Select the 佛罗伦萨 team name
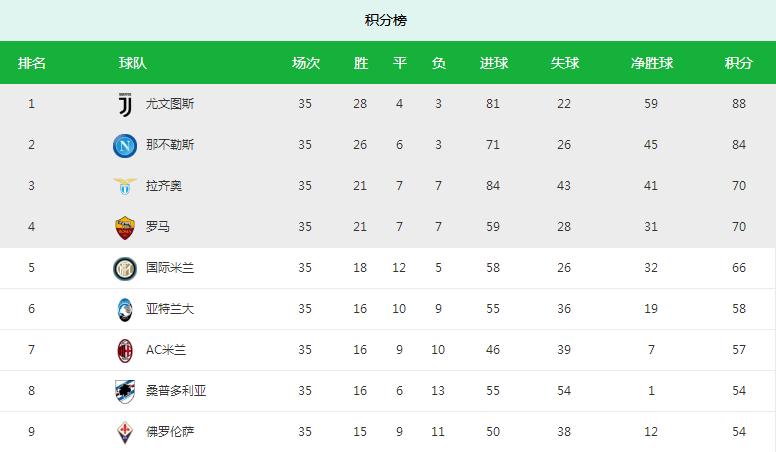Image resolution: width=776 pixels, height=452 pixels. point(170,432)
